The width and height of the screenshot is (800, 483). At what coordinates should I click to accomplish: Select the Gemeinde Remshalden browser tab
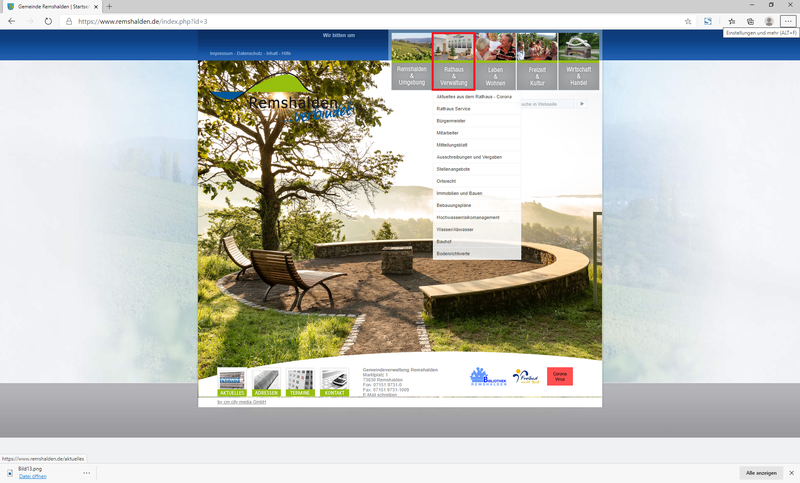[51, 7]
